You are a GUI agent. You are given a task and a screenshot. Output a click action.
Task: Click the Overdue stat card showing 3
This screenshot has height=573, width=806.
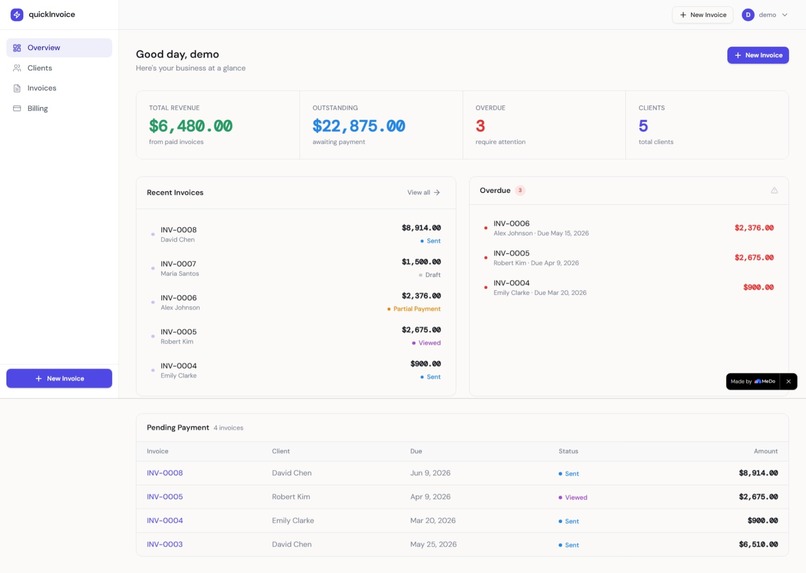544,125
